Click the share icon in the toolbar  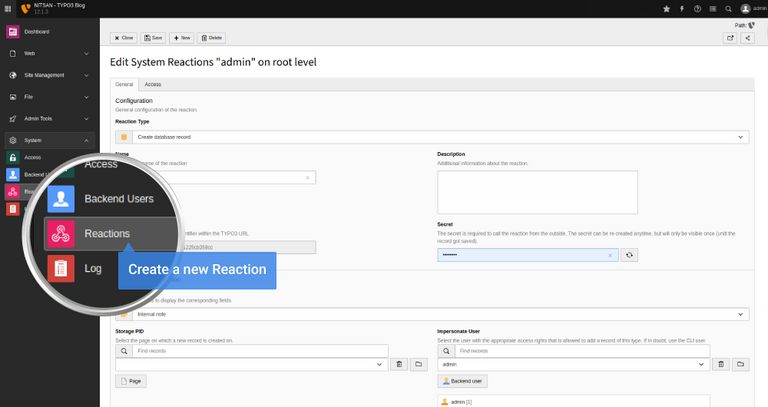748,38
